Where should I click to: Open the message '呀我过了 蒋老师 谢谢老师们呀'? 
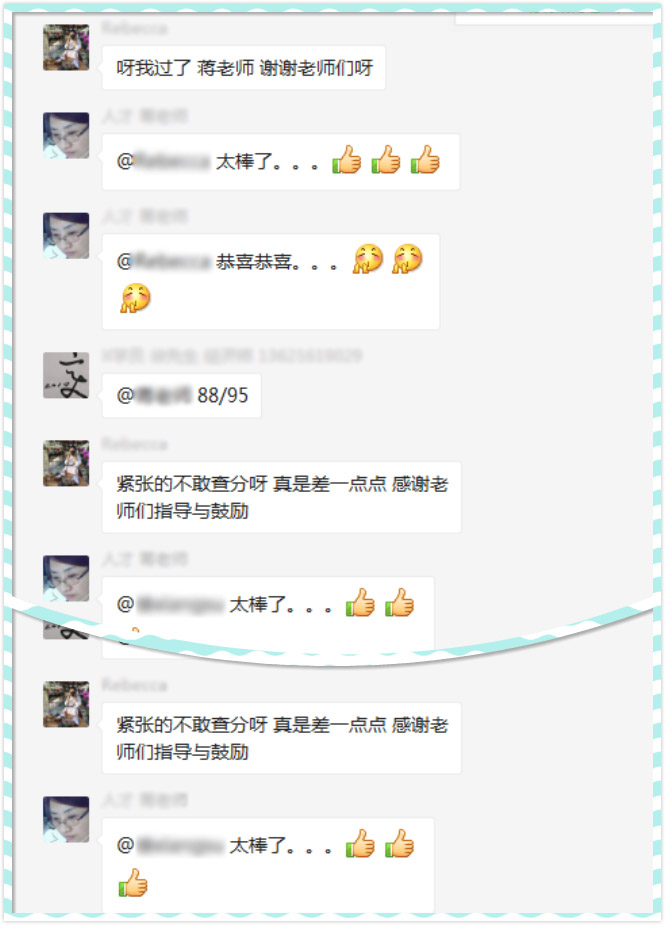coord(244,68)
